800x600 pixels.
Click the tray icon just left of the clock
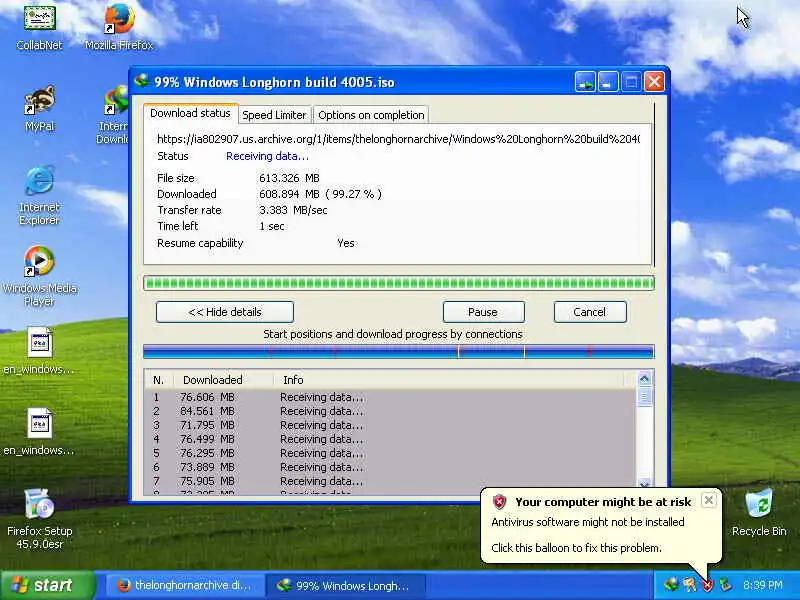pos(725,585)
